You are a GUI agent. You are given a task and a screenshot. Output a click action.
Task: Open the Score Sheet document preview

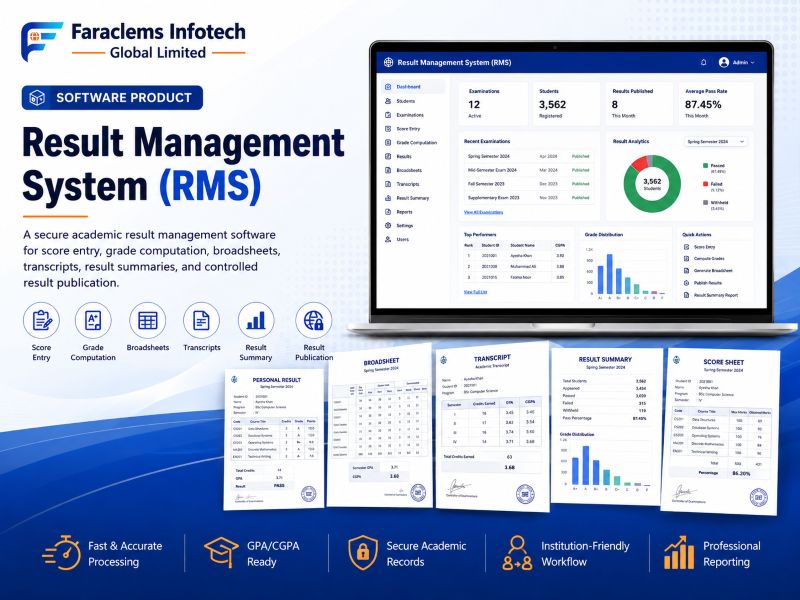pyautogui.click(x=720, y=432)
